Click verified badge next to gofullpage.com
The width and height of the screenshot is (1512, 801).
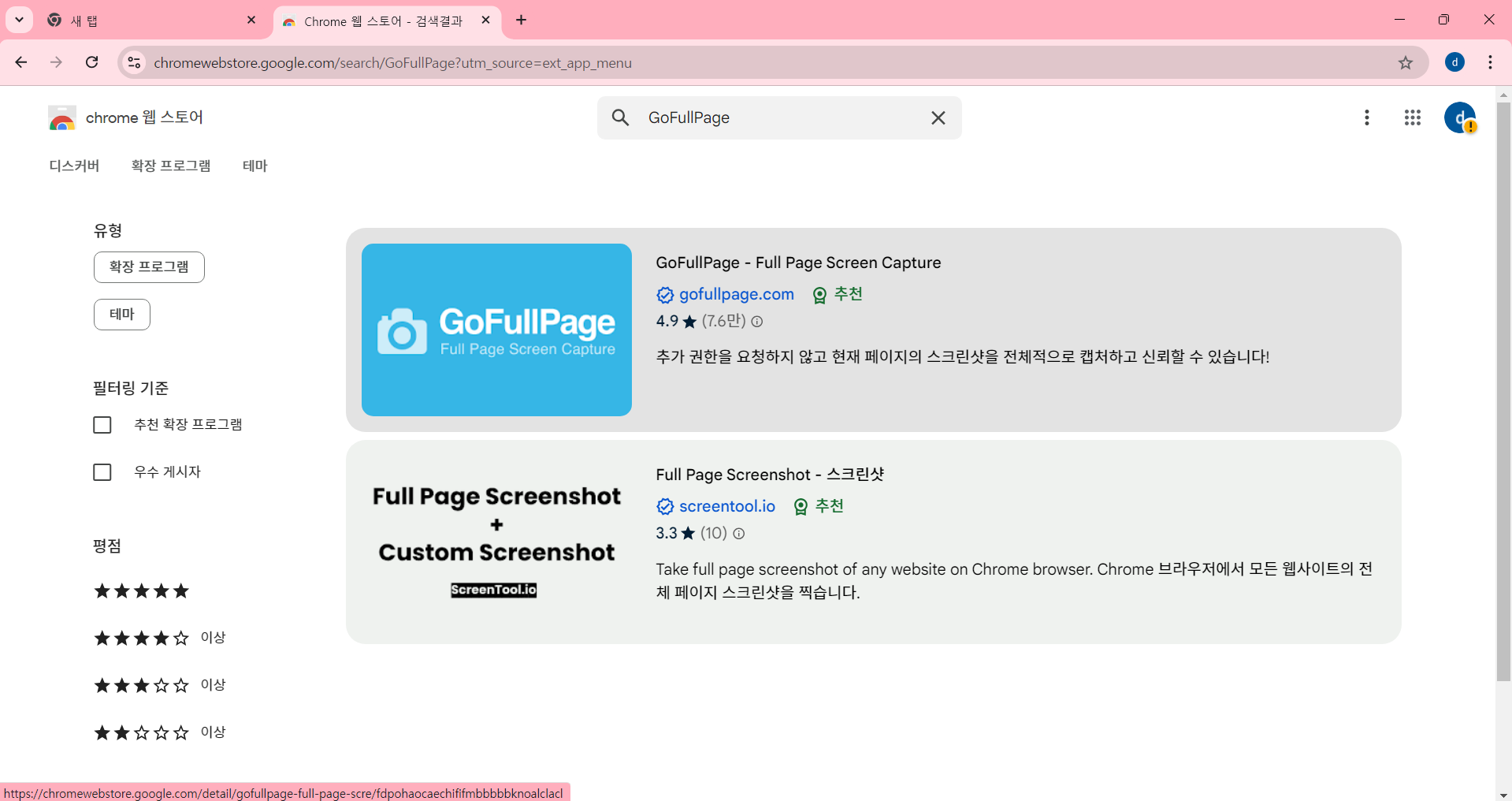coord(665,295)
